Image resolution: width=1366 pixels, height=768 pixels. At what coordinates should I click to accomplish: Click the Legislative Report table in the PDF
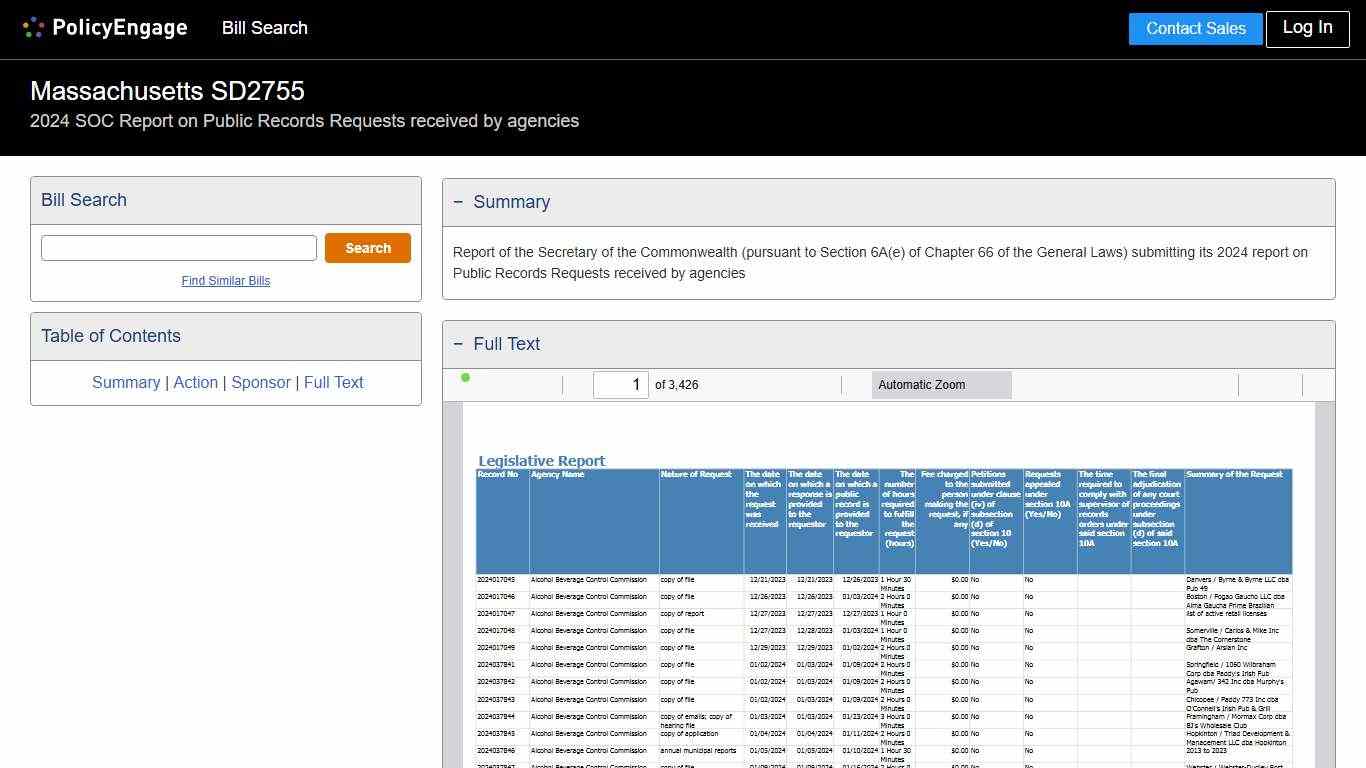tap(880, 600)
